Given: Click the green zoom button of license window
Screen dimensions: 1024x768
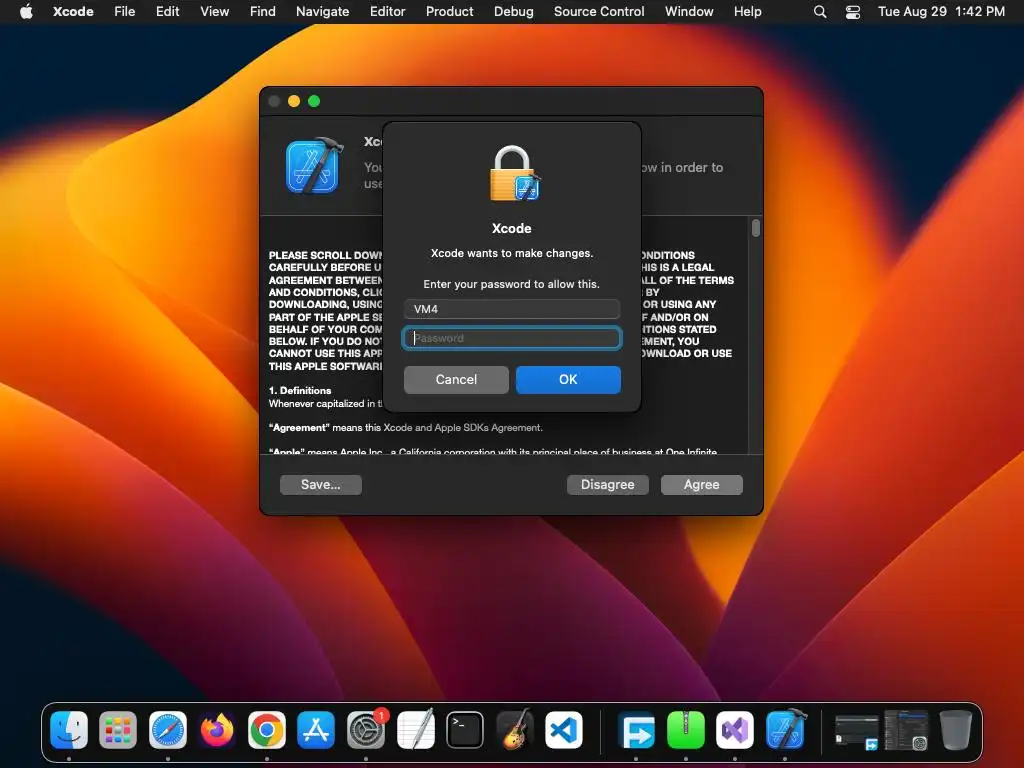Looking at the screenshot, I should [x=314, y=101].
